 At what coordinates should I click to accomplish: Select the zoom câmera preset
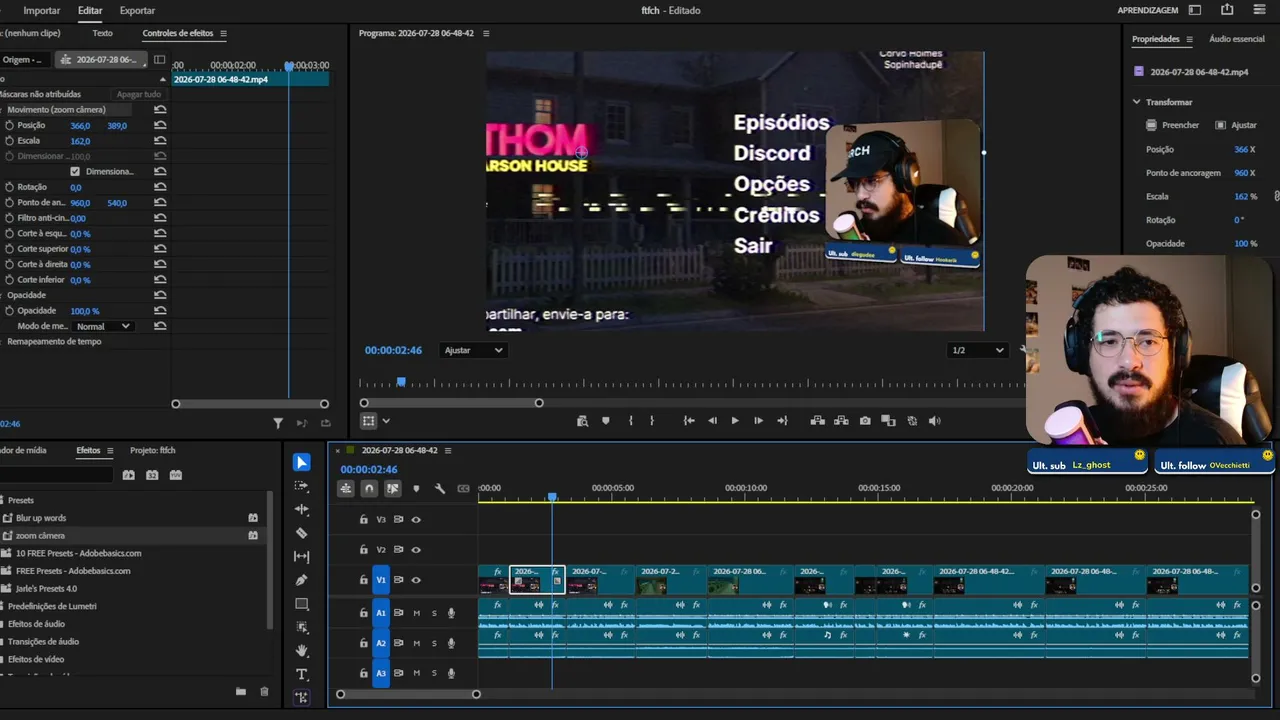[135, 536]
